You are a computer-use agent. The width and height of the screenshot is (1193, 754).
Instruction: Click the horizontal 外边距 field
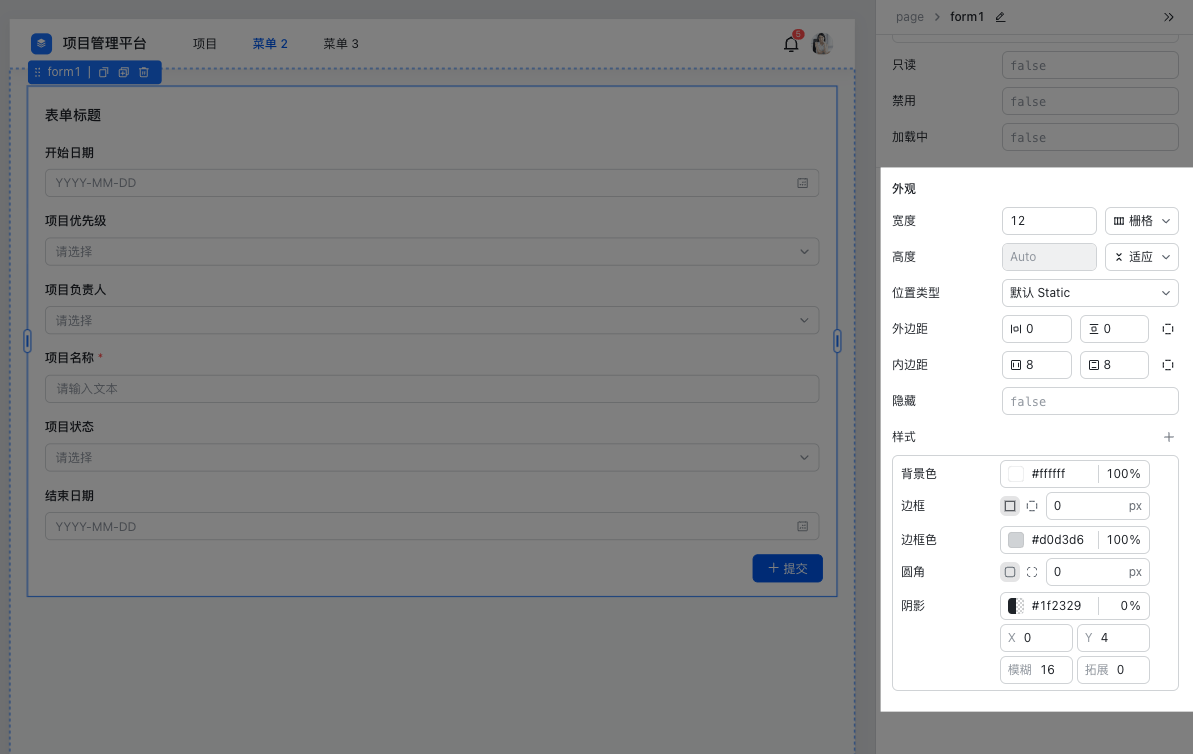click(x=1036, y=329)
